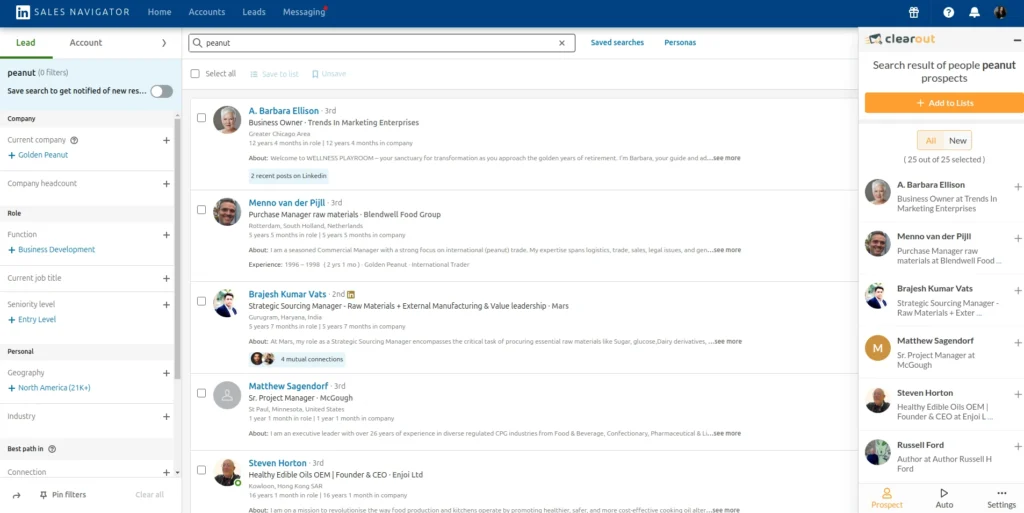Viewport: 1024px width, 513px height.
Task: Click the Add to Lists button
Action: coord(944,103)
